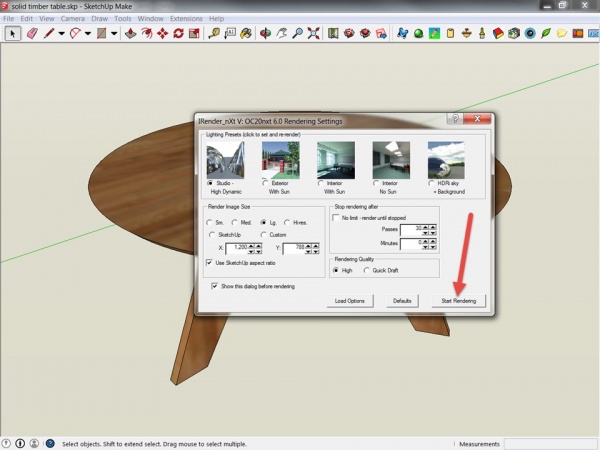The height and width of the screenshot is (450, 600).
Task: Uncheck Show this dialog before rendering
Action: (x=216, y=285)
